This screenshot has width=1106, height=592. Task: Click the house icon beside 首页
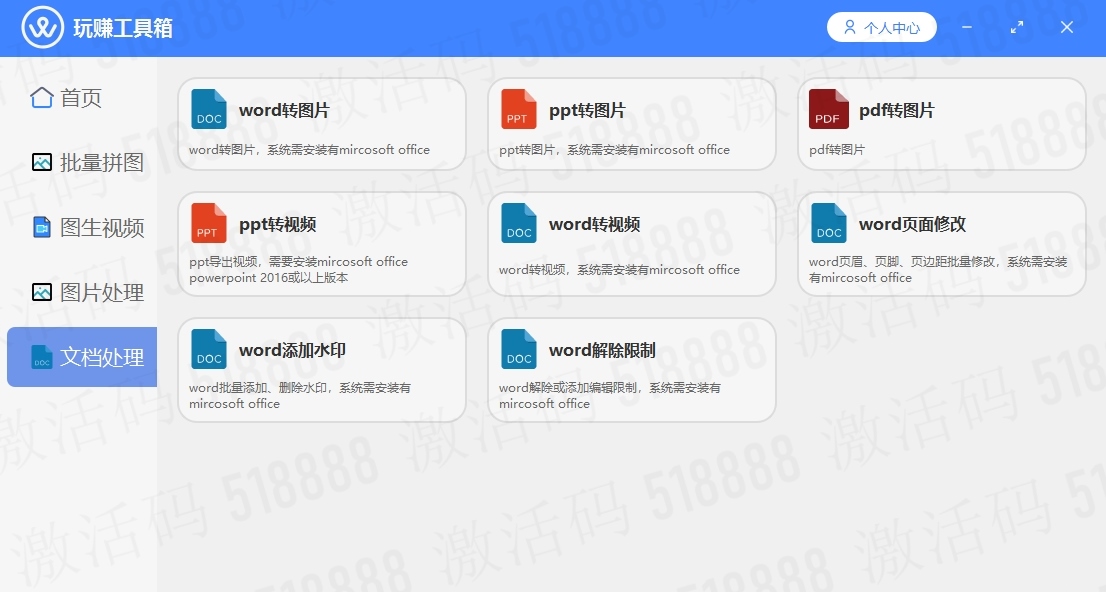42,97
